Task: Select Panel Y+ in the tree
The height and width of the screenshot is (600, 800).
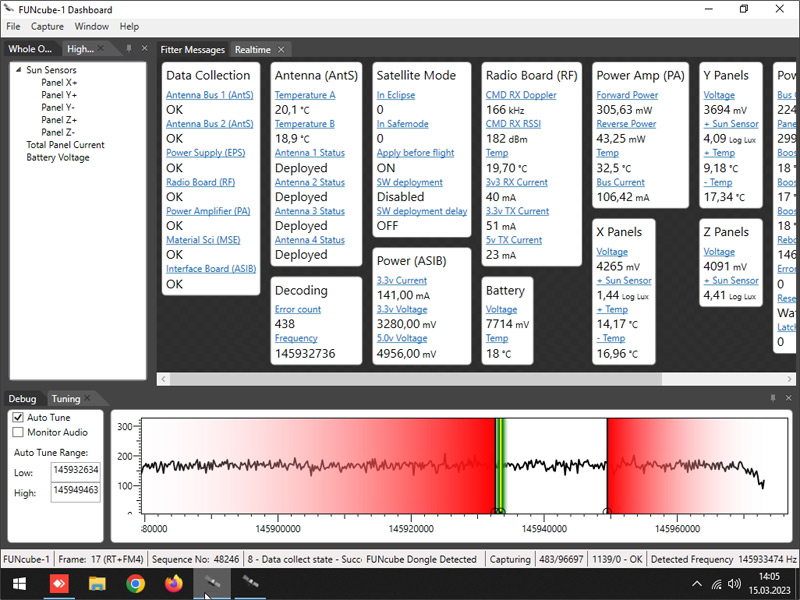Action: point(59,94)
